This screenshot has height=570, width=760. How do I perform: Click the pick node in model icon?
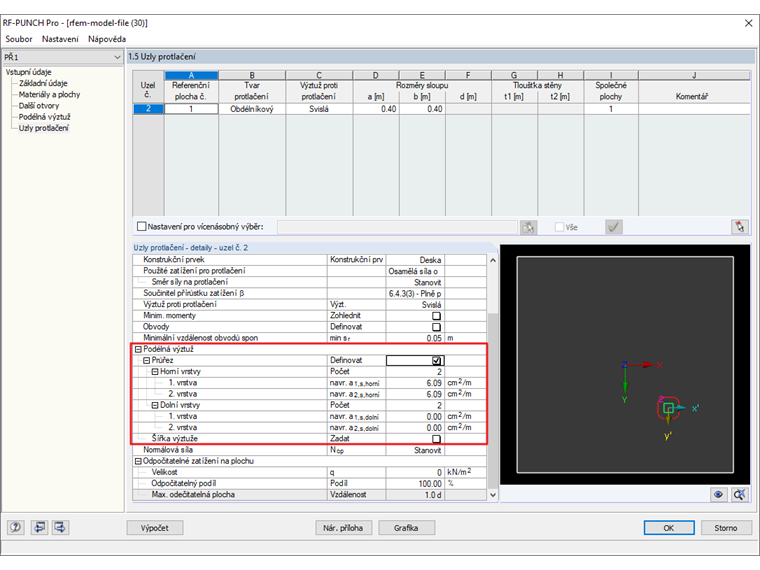pos(739,227)
